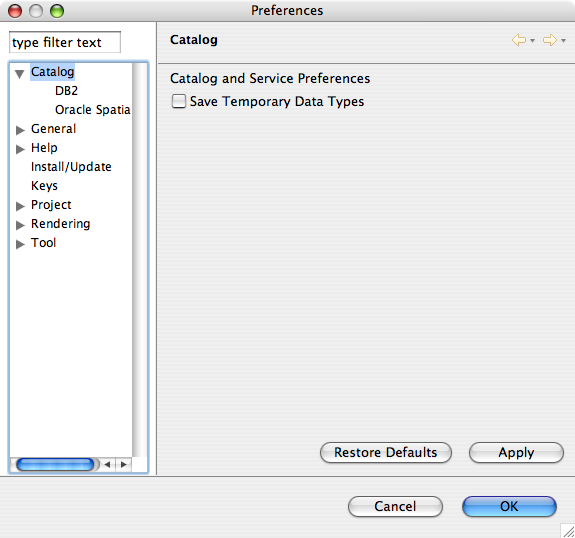
Task: Open the Keys preference page
Action: click(x=44, y=186)
